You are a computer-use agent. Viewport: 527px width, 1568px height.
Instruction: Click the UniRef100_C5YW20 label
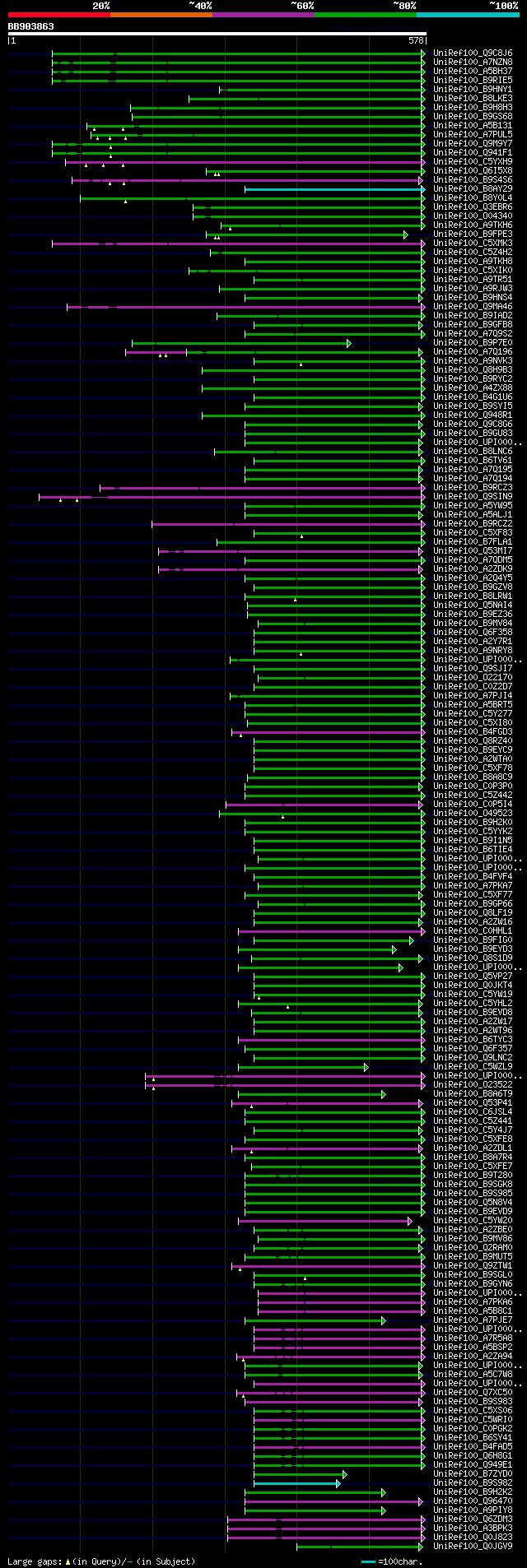[x=473, y=1221]
